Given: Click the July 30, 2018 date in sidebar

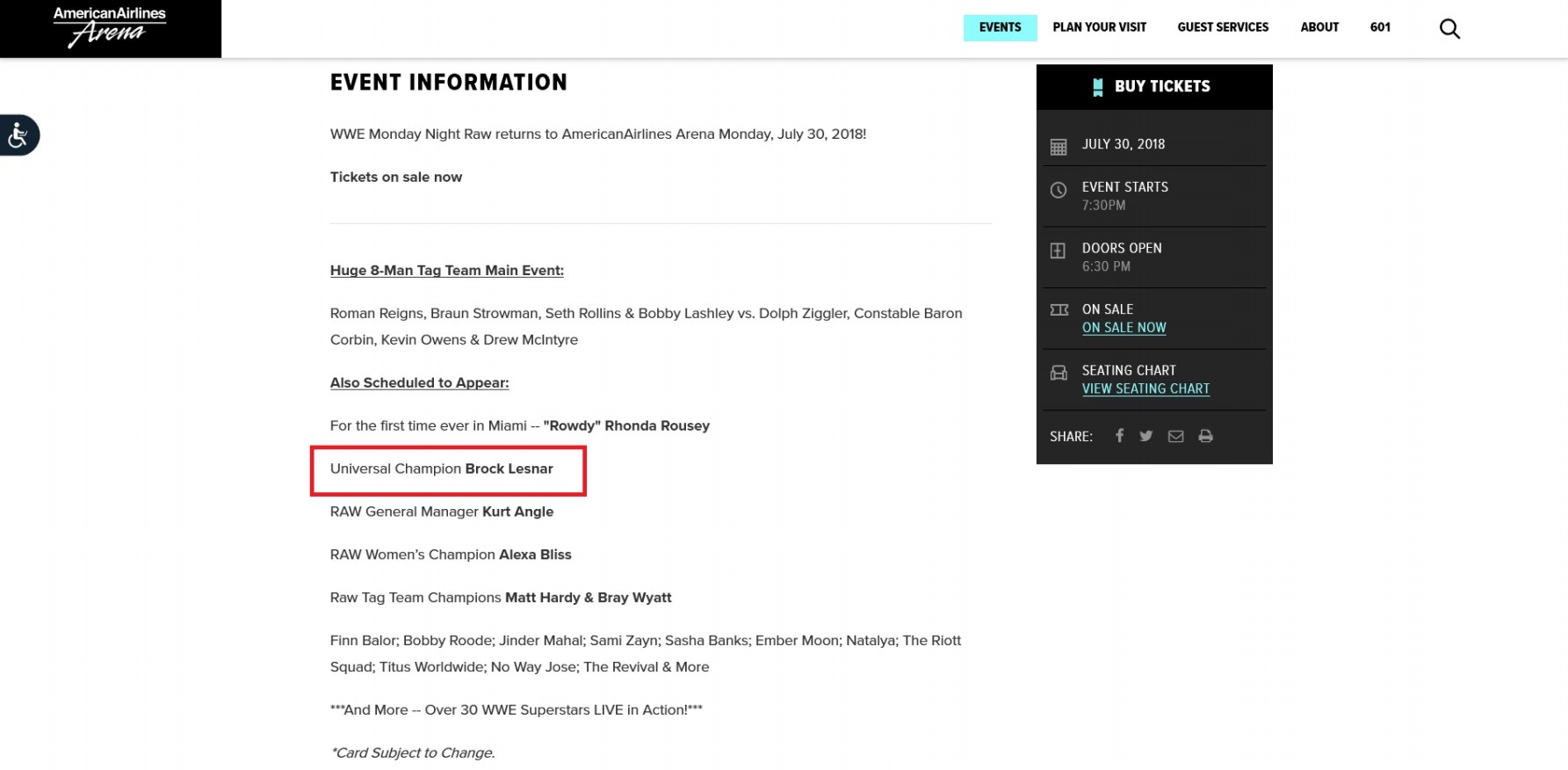Looking at the screenshot, I should pos(1124,144).
